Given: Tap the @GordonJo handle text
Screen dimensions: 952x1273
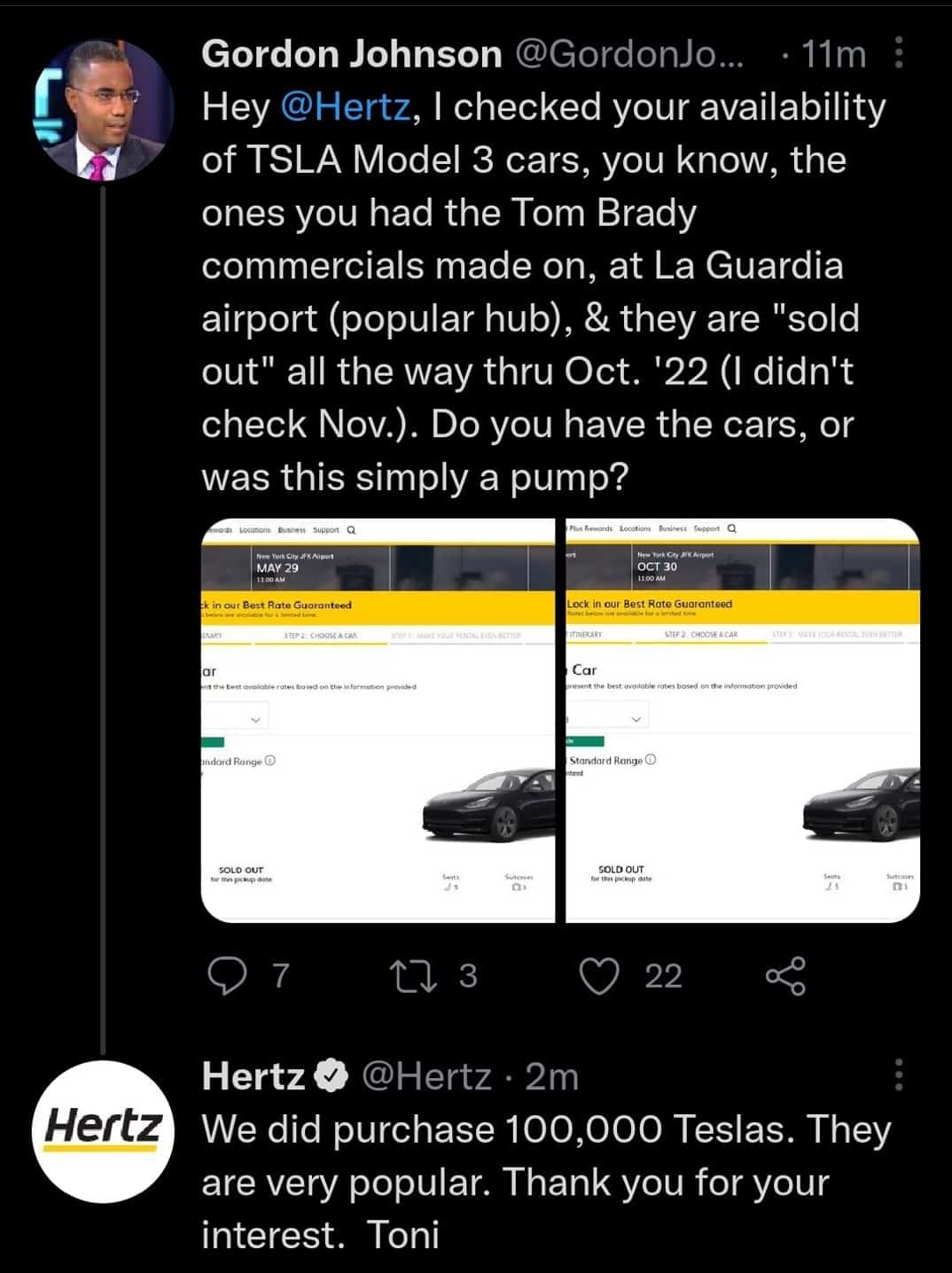Looking at the screenshot, I should pos(629,55).
